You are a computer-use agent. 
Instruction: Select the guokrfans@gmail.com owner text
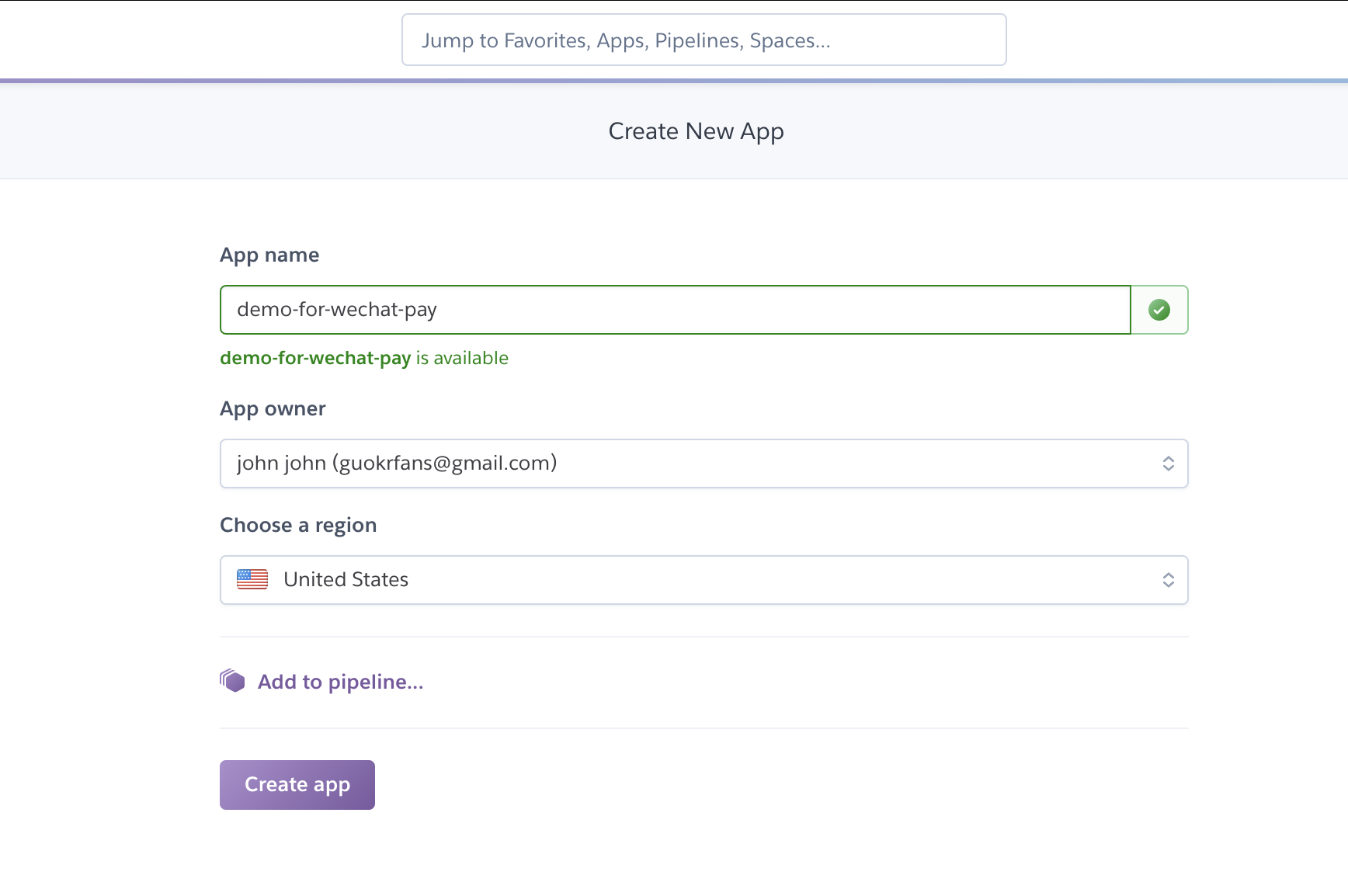[445, 464]
